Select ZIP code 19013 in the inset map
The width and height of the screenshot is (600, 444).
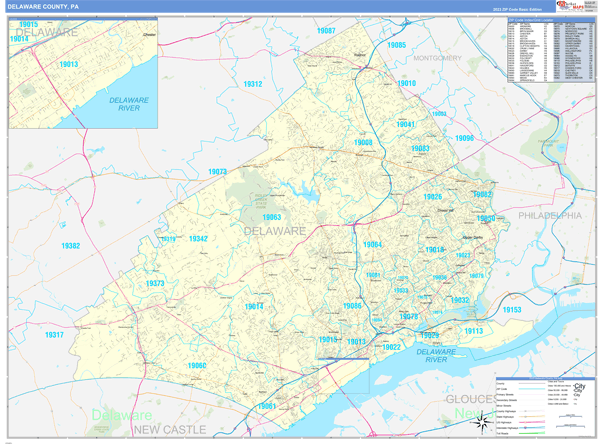click(69, 64)
